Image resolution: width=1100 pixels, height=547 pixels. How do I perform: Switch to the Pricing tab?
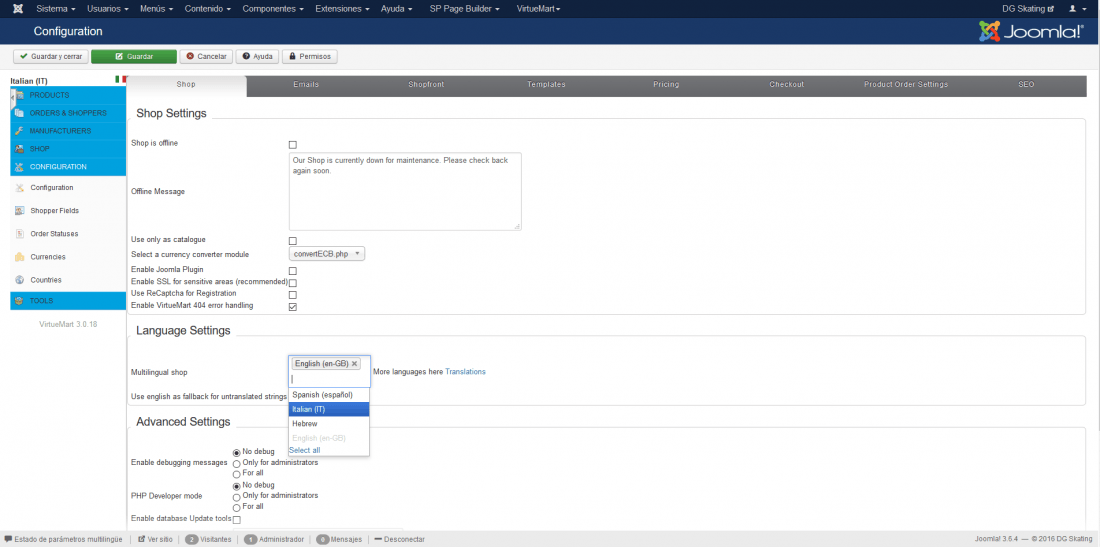click(x=666, y=84)
